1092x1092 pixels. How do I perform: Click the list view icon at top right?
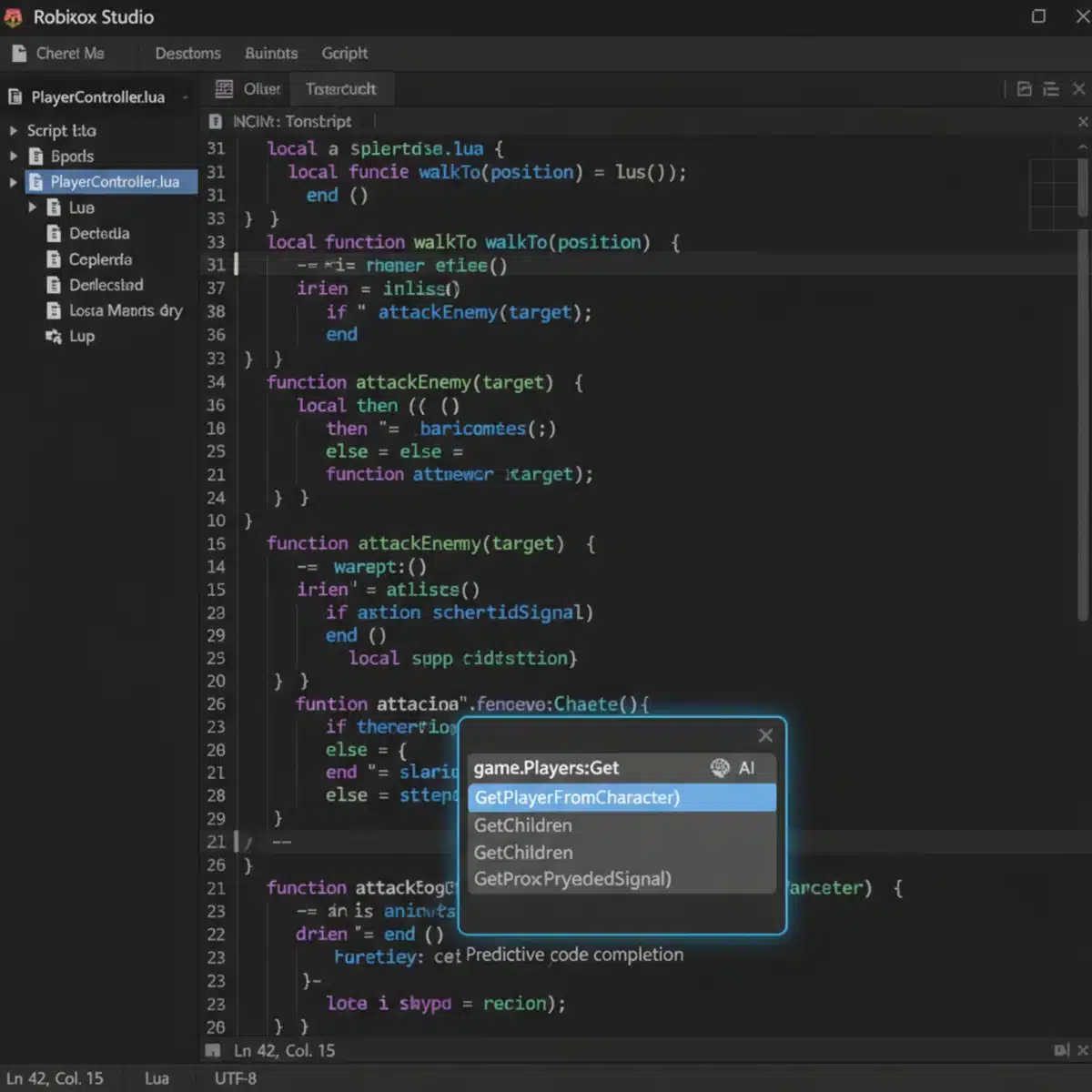[x=1050, y=88]
